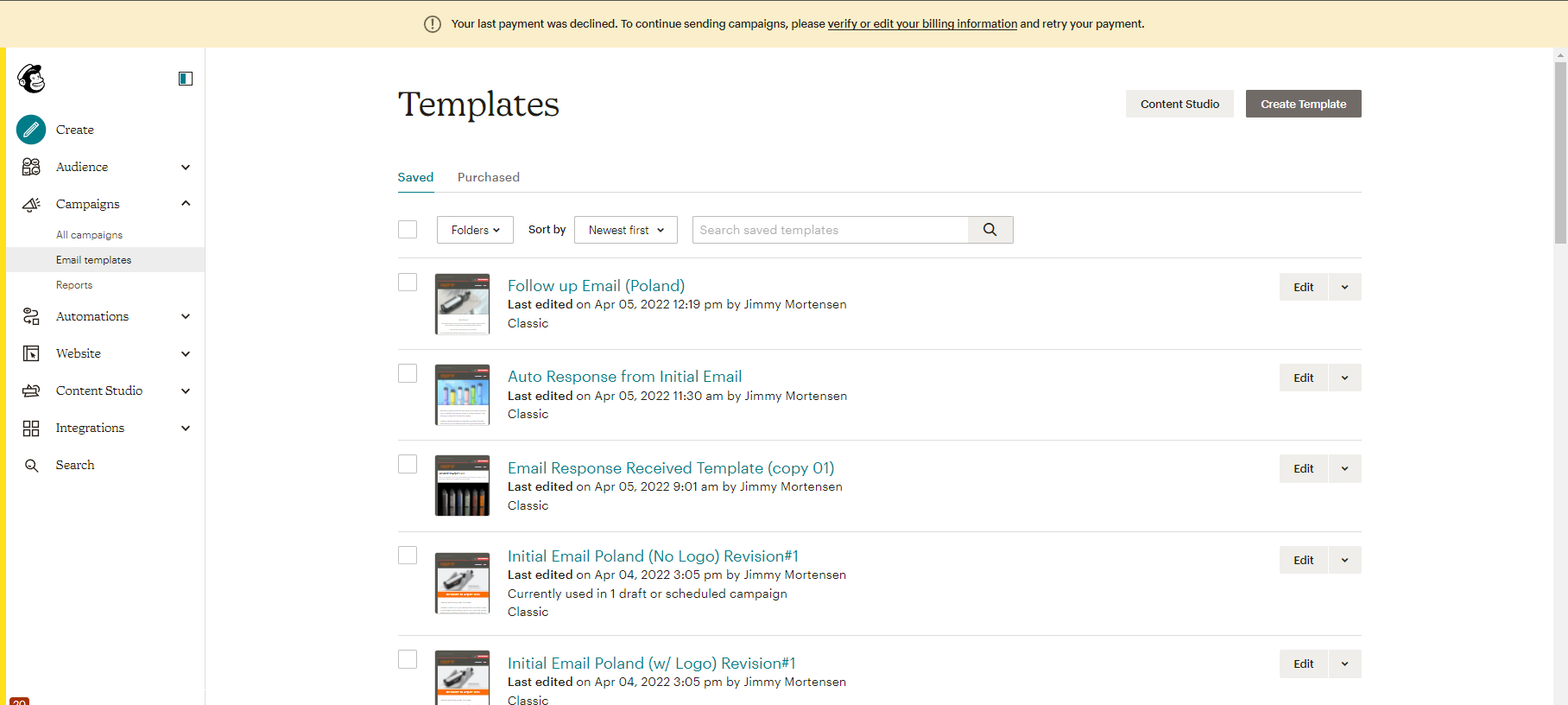The width and height of the screenshot is (1568, 705).
Task: Click the Content Studio icon
Action: pyautogui.click(x=31, y=391)
